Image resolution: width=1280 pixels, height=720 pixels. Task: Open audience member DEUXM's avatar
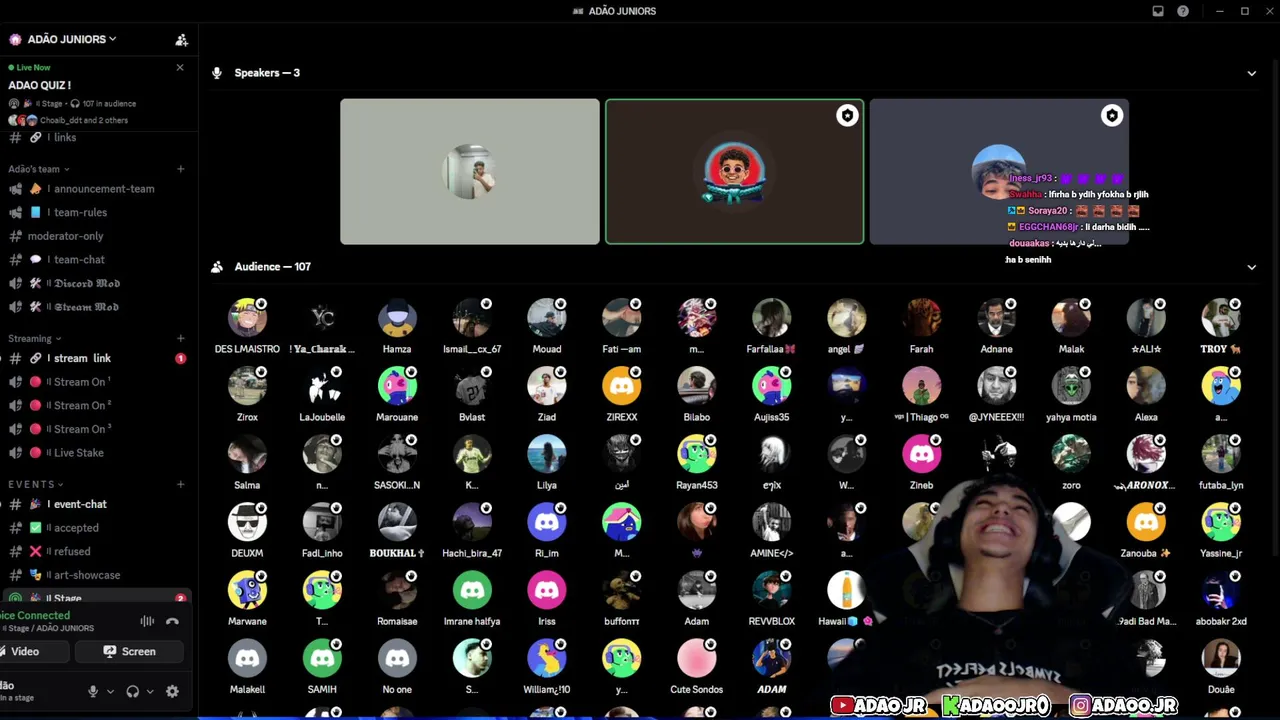(247, 523)
